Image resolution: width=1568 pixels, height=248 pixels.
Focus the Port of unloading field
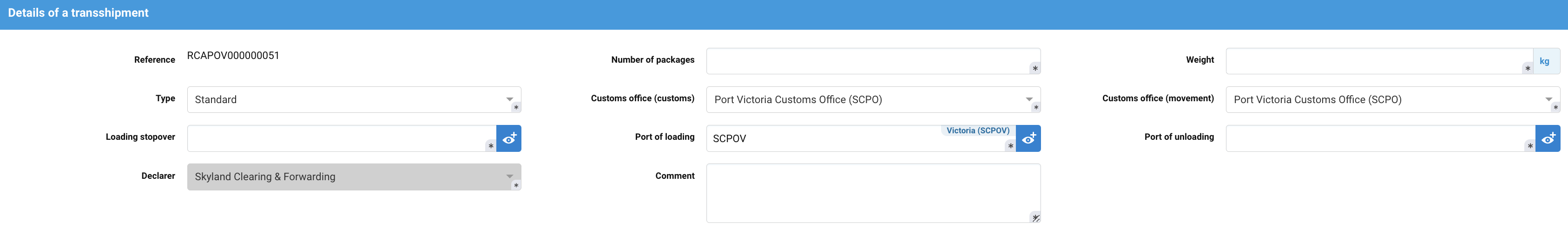[1376, 138]
